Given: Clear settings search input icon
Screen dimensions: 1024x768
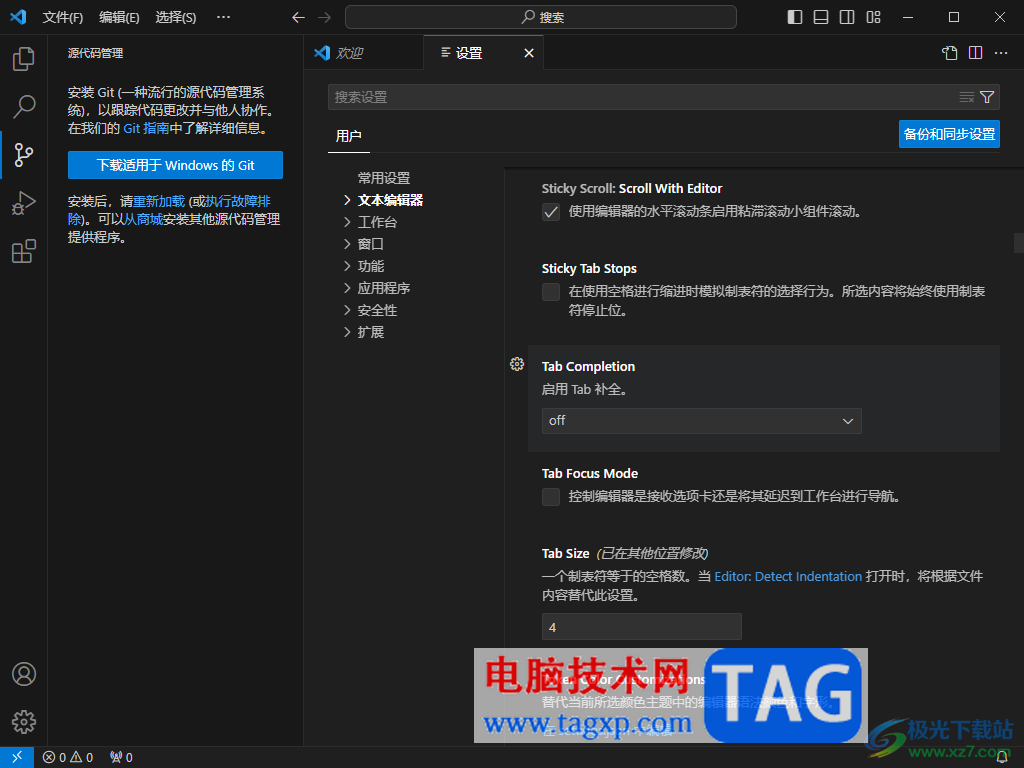Looking at the screenshot, I should coord(967,97).
